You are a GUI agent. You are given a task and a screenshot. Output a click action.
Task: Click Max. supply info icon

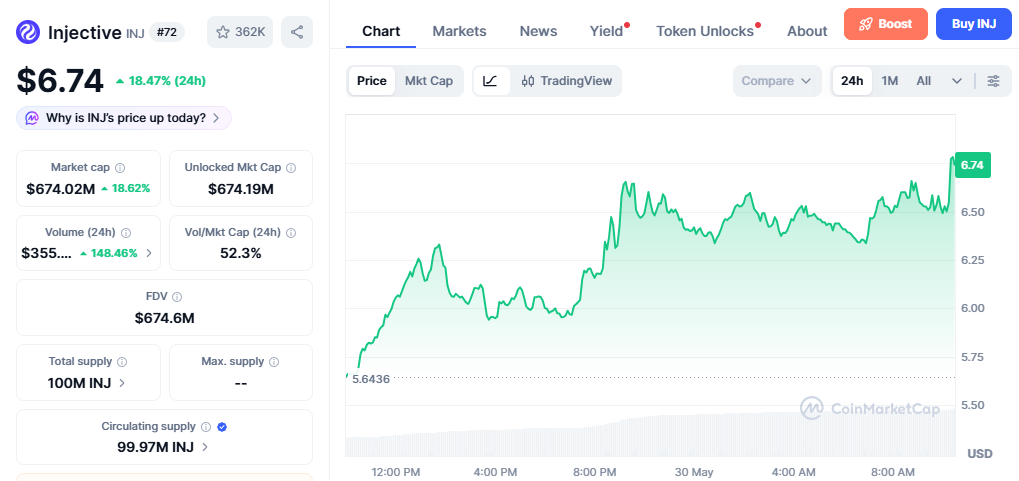click(274, 361)
